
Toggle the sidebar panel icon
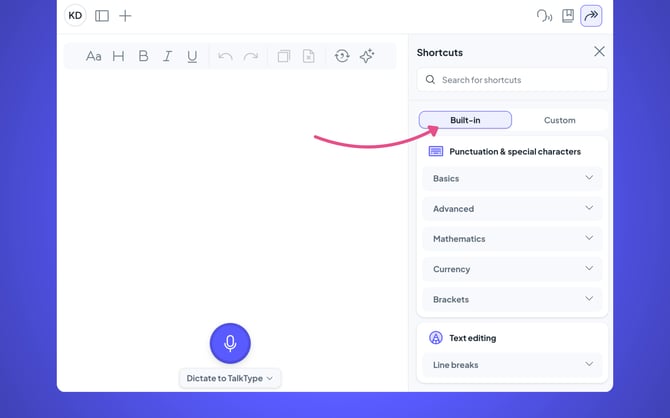coord(102,16)
